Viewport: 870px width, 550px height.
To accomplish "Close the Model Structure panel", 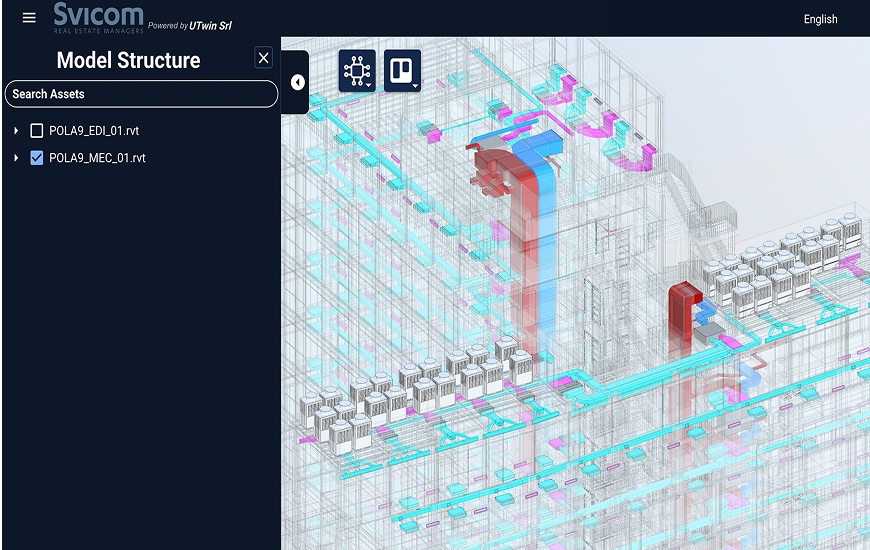I will pos(263,58).
